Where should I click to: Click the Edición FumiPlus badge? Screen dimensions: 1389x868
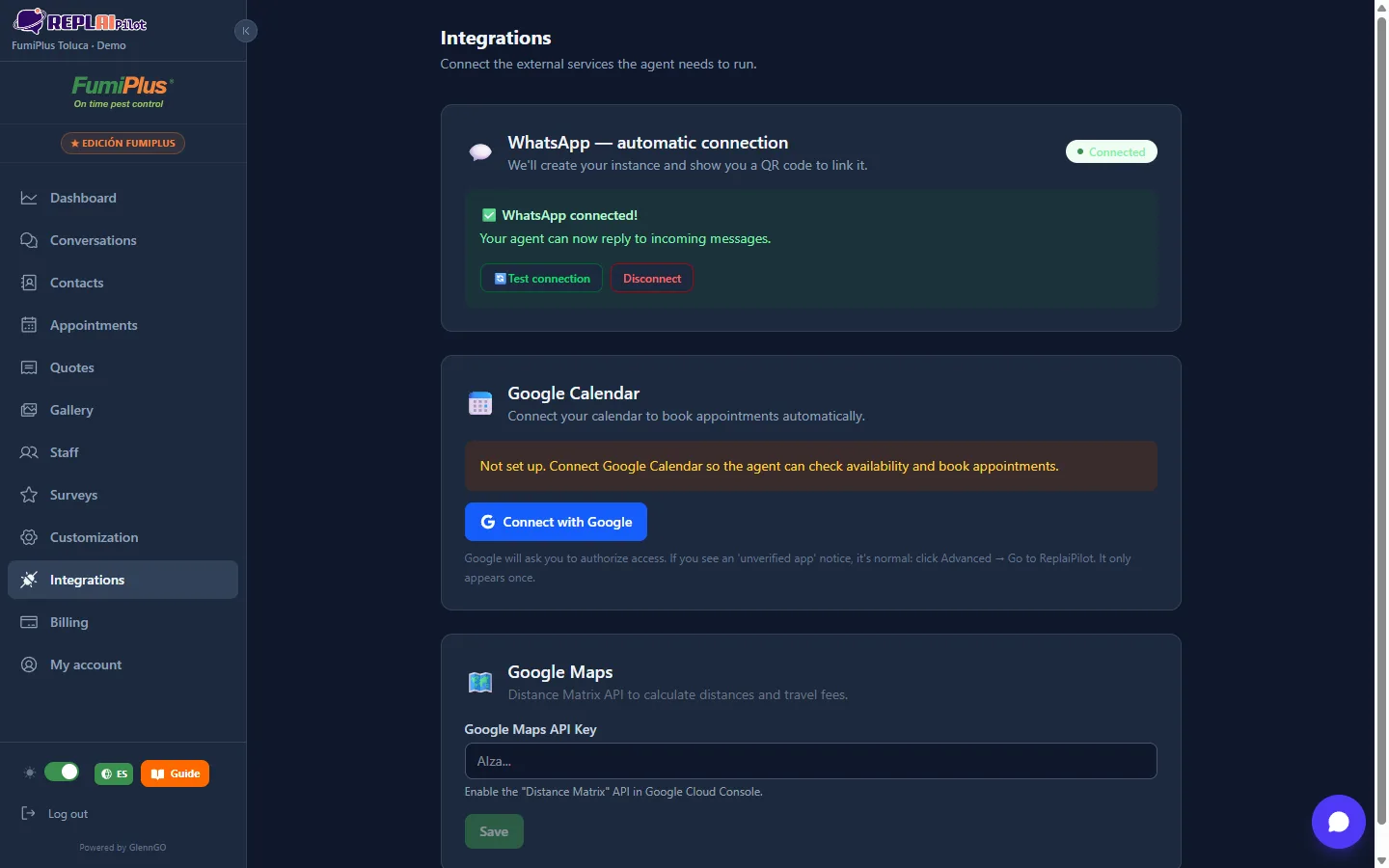123,143
